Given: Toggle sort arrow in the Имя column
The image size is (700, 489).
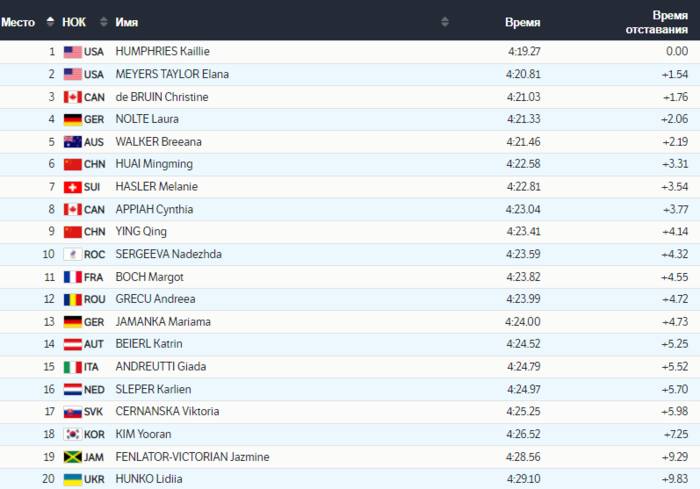Looking at the screenshot, I should pos(445,21).
